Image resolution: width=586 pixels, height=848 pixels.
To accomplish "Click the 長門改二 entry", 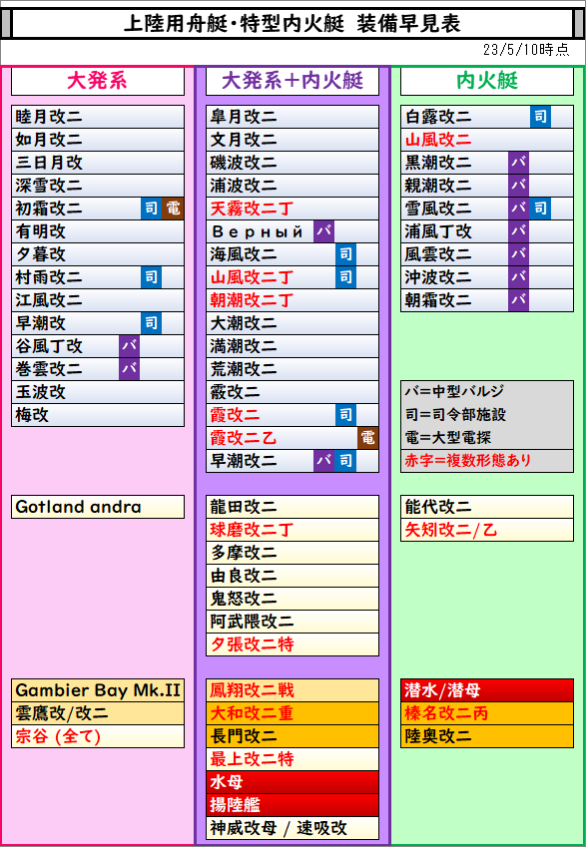I will (x=292, y=736).
